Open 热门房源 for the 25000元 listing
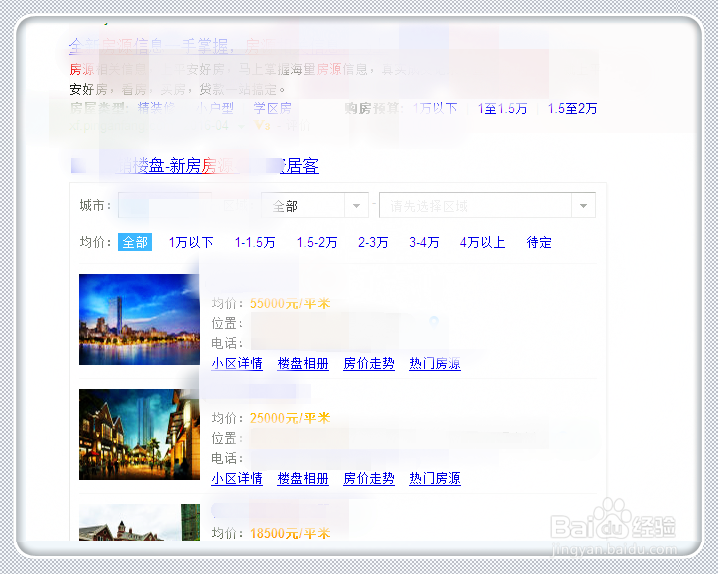This screenshot has width=718, height=574. pyautogui.click(x=435, y=478)
